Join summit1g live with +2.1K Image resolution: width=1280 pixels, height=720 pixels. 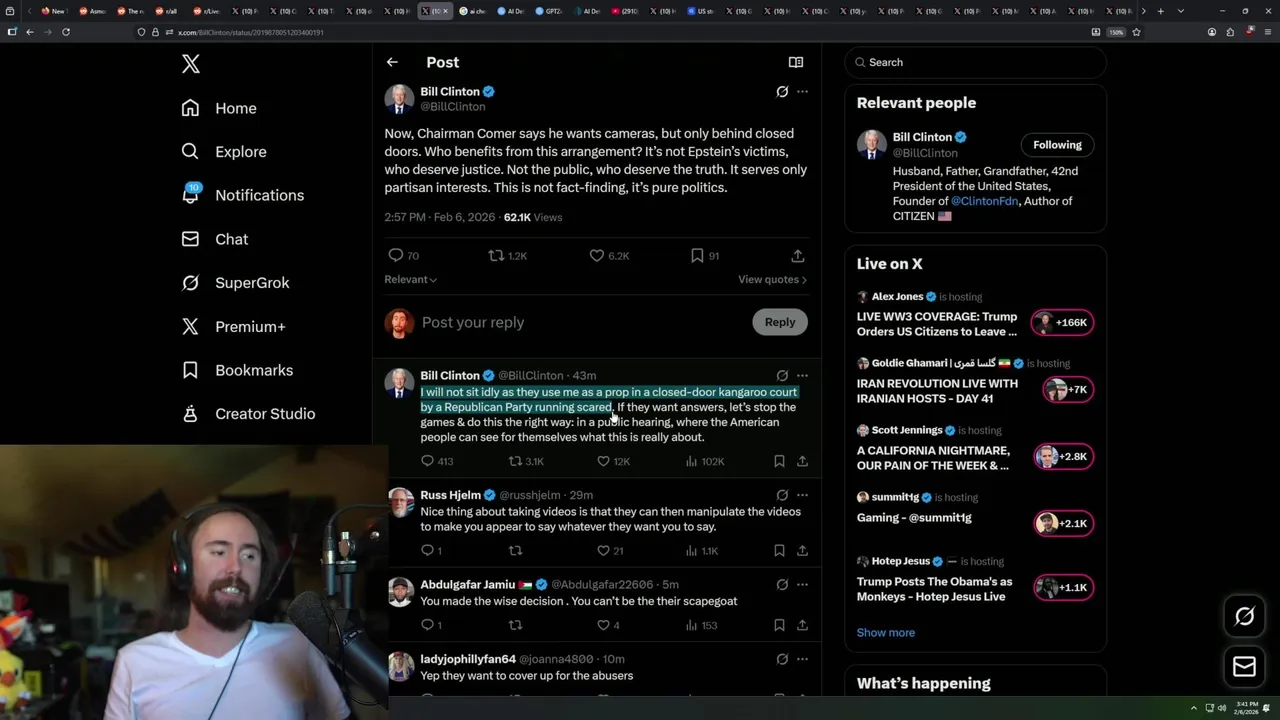pos(1064,523)
